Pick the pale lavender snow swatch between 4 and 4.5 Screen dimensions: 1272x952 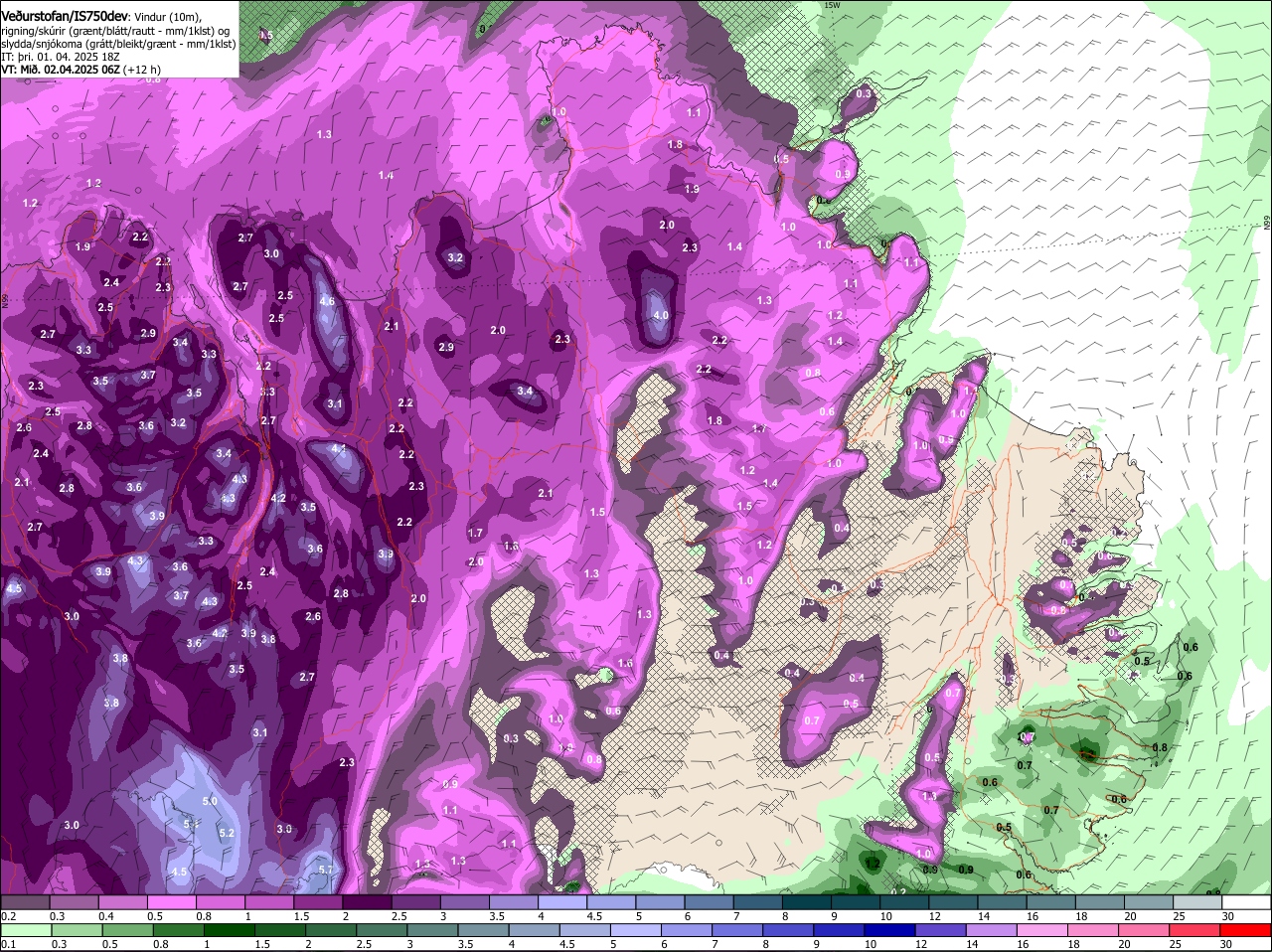(560, 902)
